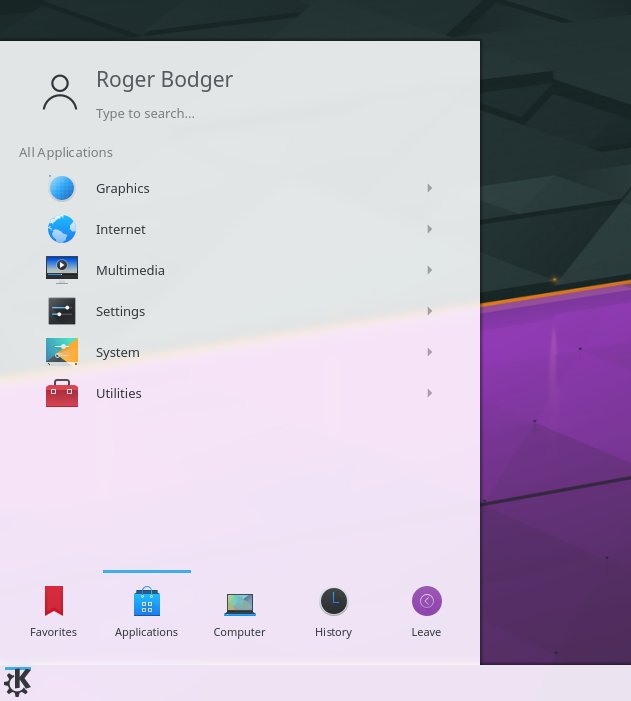Screen dimensions: 631x701
Task: Switch to the Favorites tab label
Action: tap(54, 632)
